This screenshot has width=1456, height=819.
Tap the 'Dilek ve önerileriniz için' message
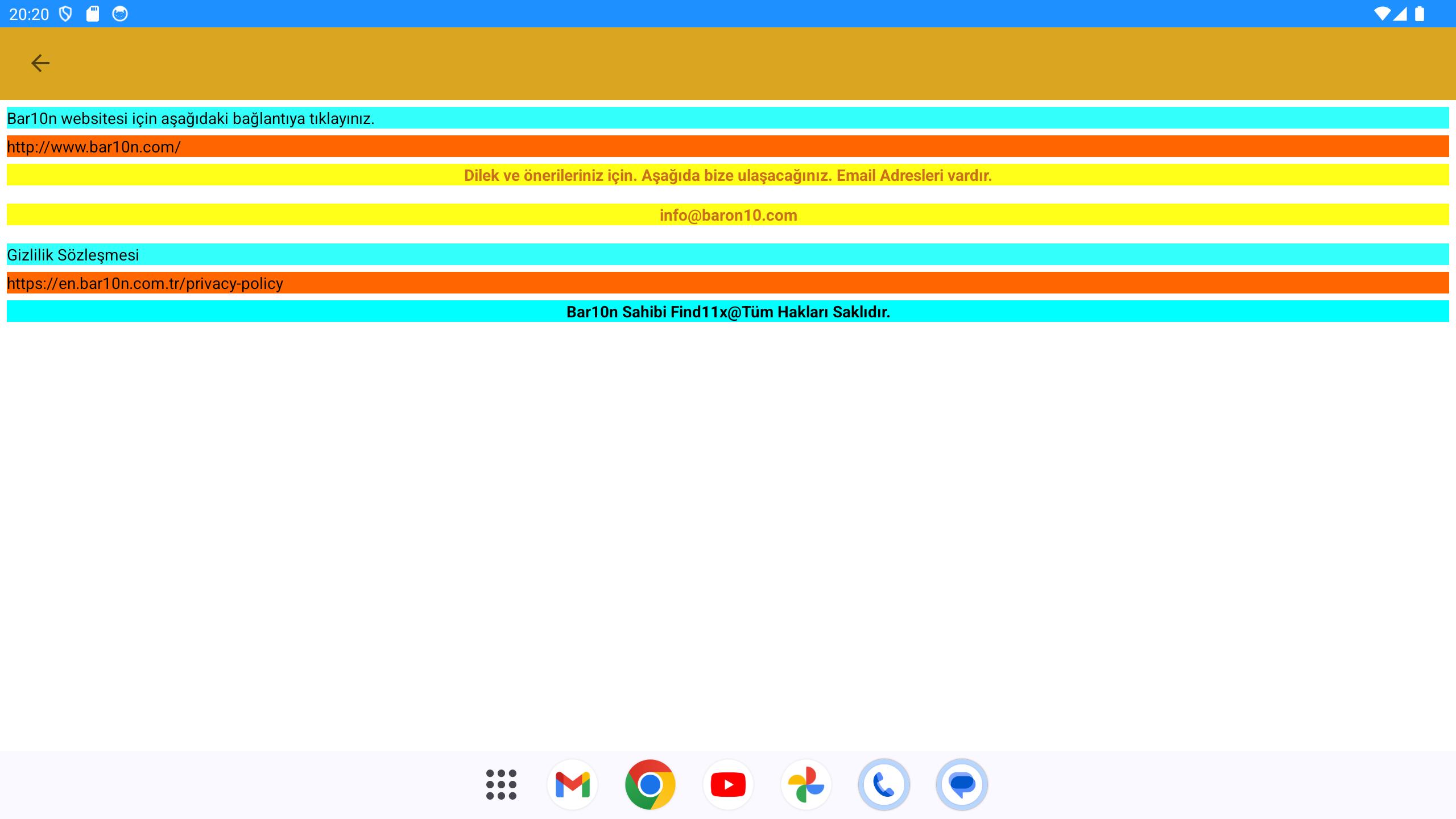pyautogui.click(x=728, y=175)
